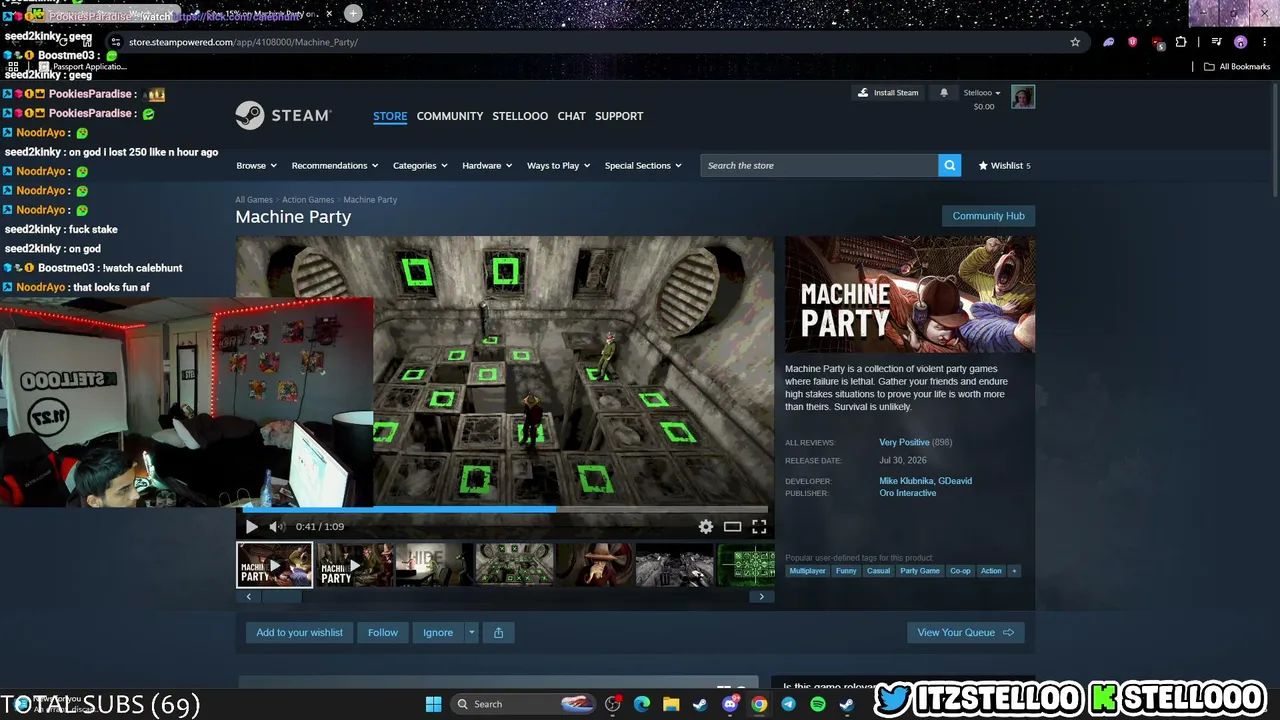1280x720 pixels.
Task: Open Spotify from the taskbar
Action: pos(817,704)
